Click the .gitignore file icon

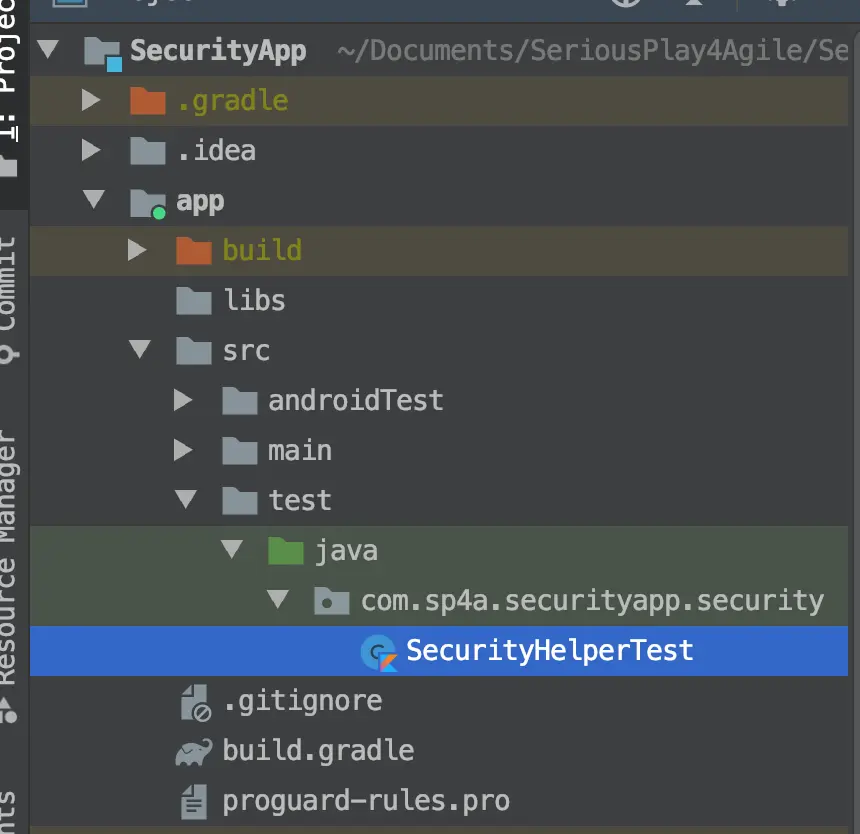pos(194,702)
